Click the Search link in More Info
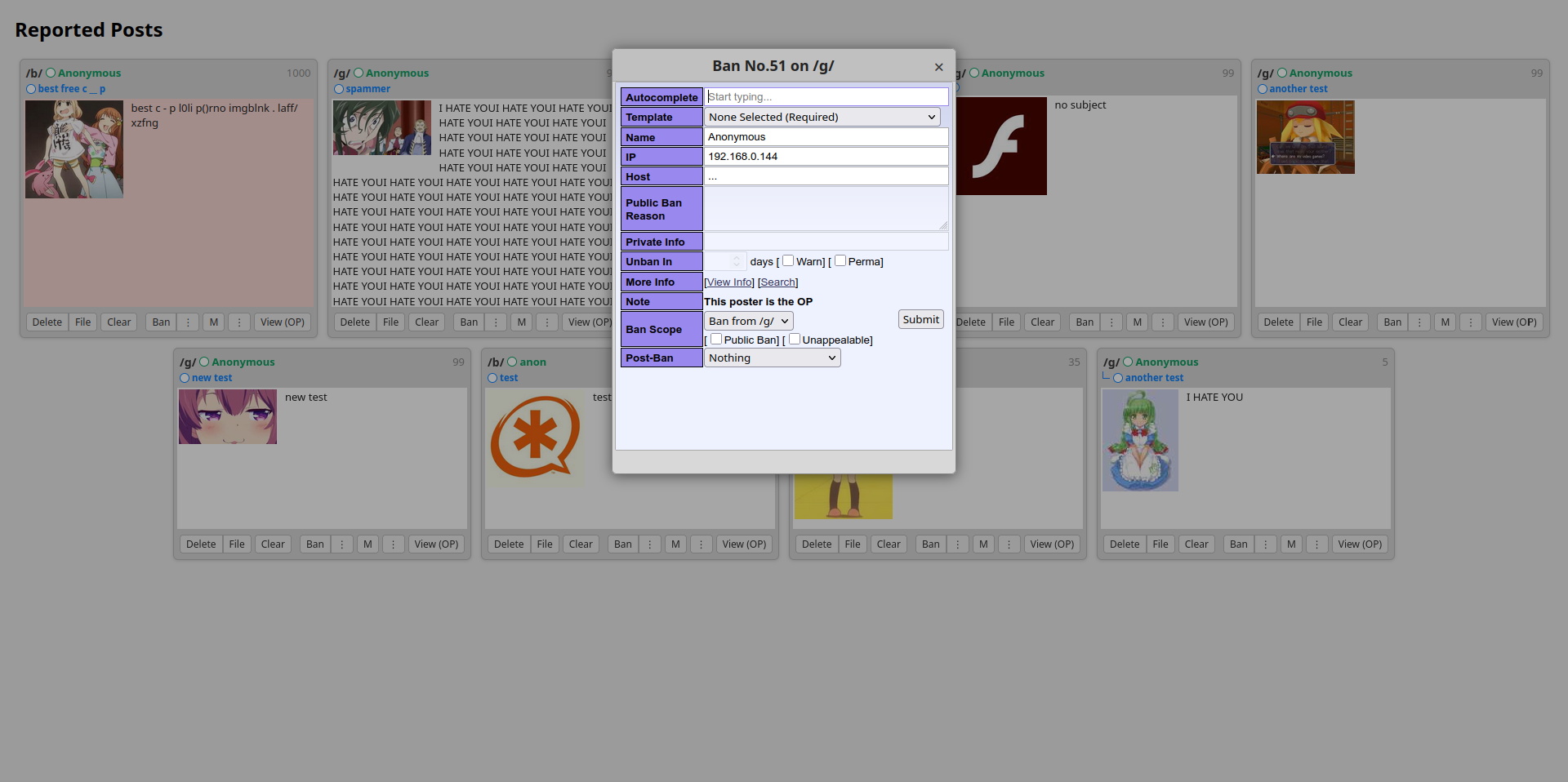 pyautogui.click(x=777, y=282)
